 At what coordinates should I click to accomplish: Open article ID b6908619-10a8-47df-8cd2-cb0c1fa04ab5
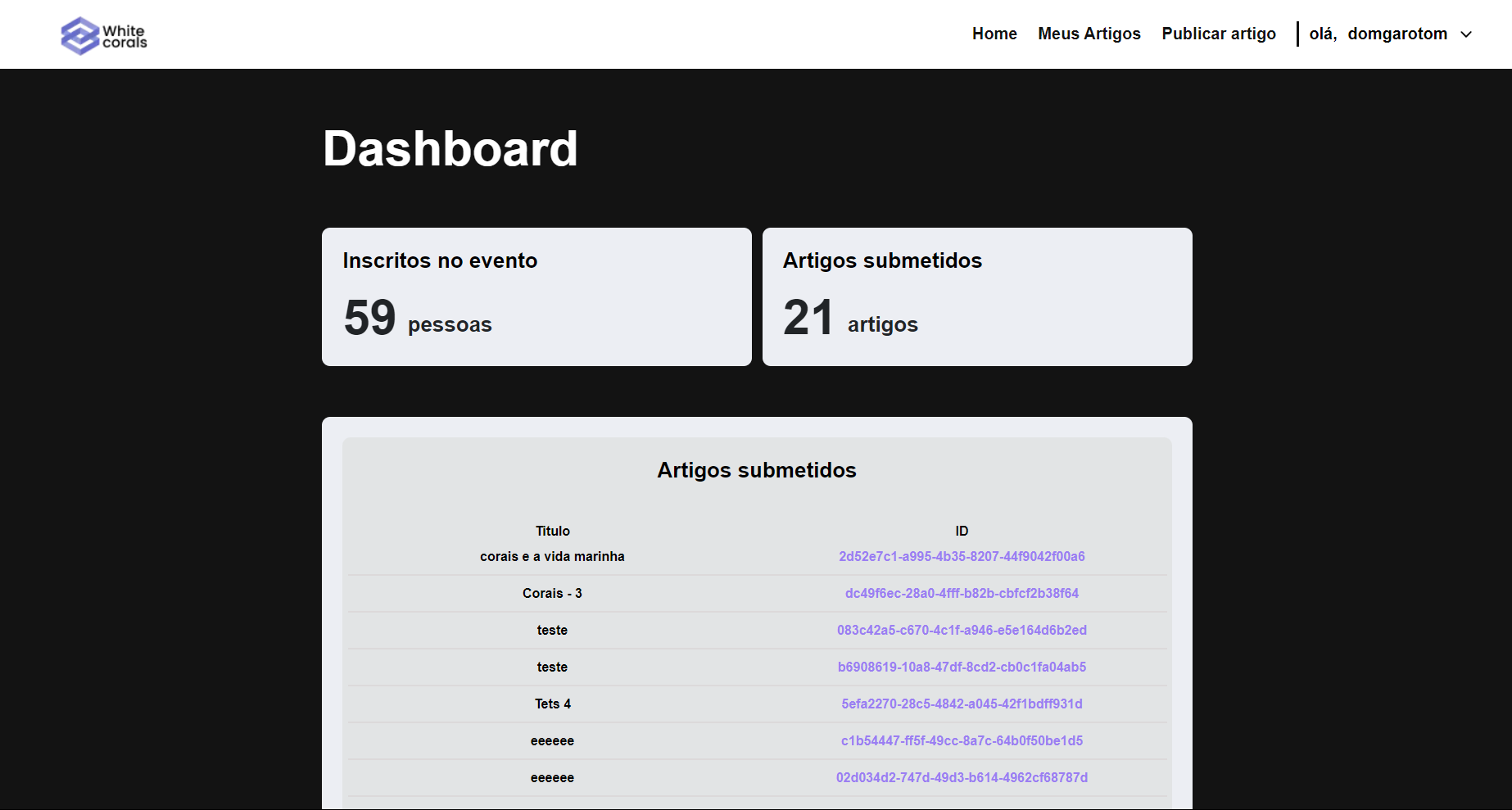(x=962, y=667)
